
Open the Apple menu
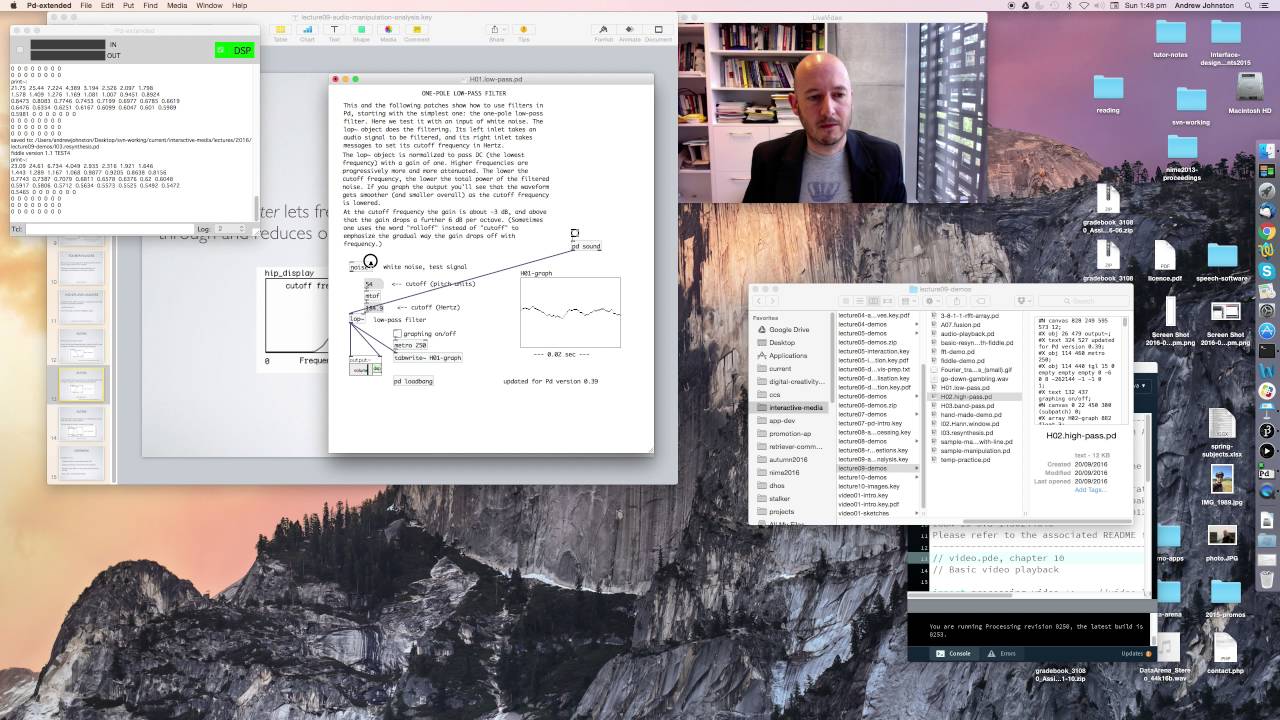coord(12,5)
